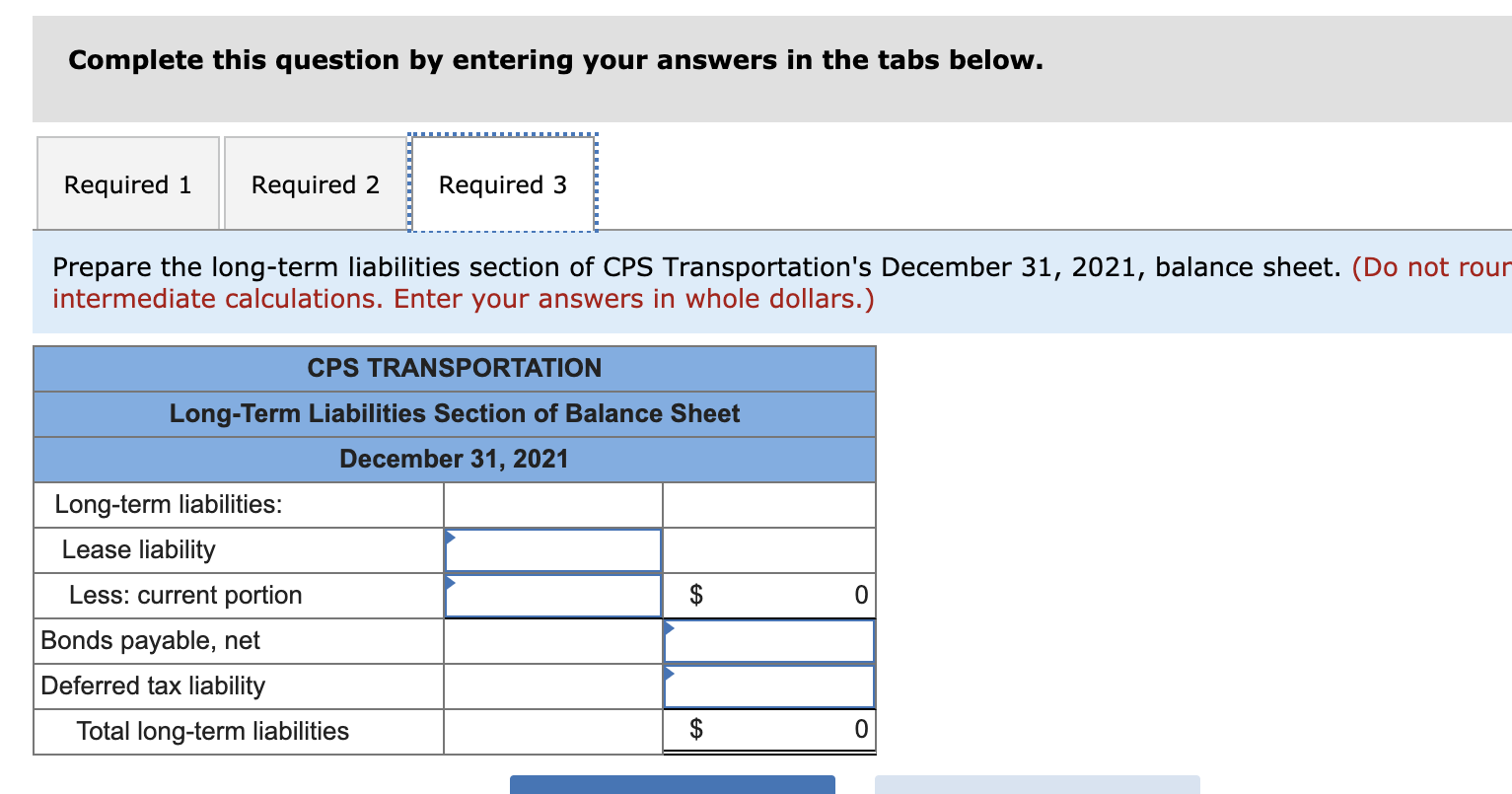
Task: Click the dollar sign in current portion row
Action: point(697,595)
